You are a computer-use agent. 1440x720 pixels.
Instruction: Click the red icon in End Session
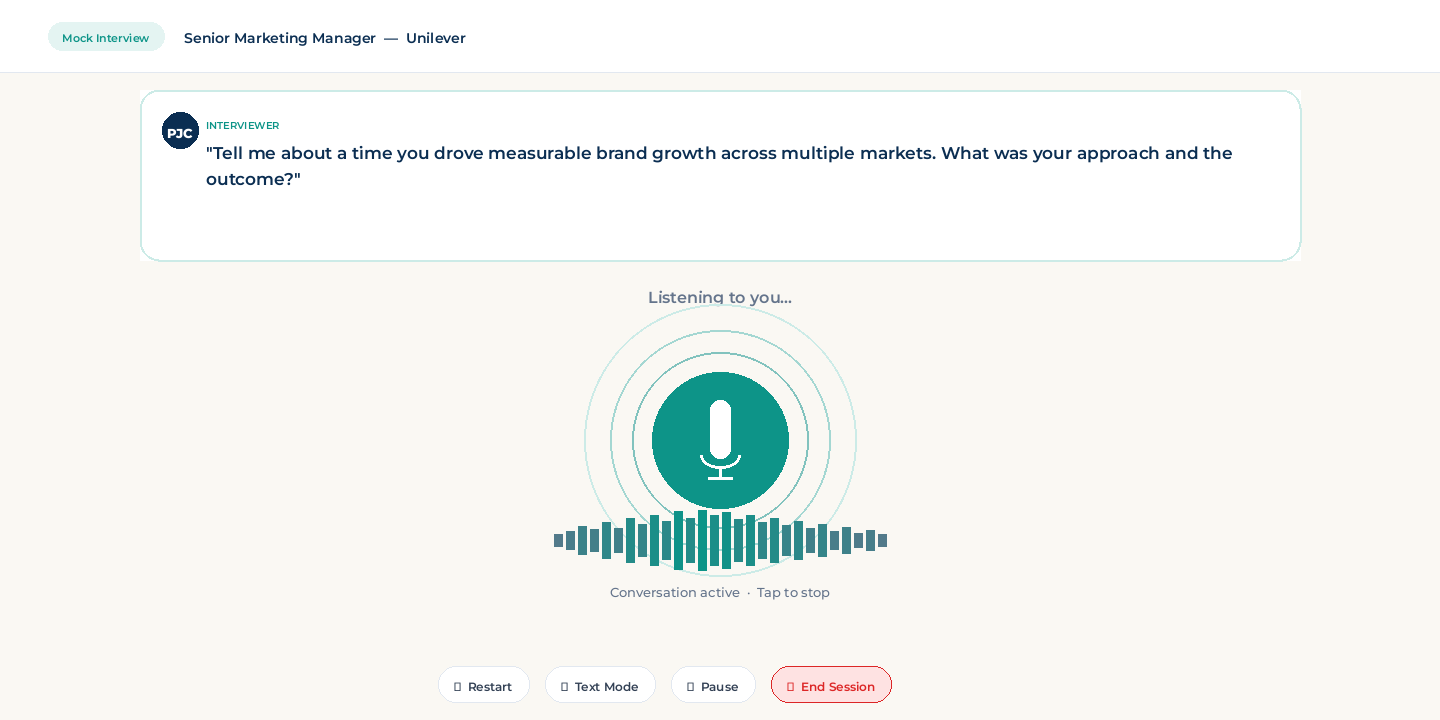point(790,687)
